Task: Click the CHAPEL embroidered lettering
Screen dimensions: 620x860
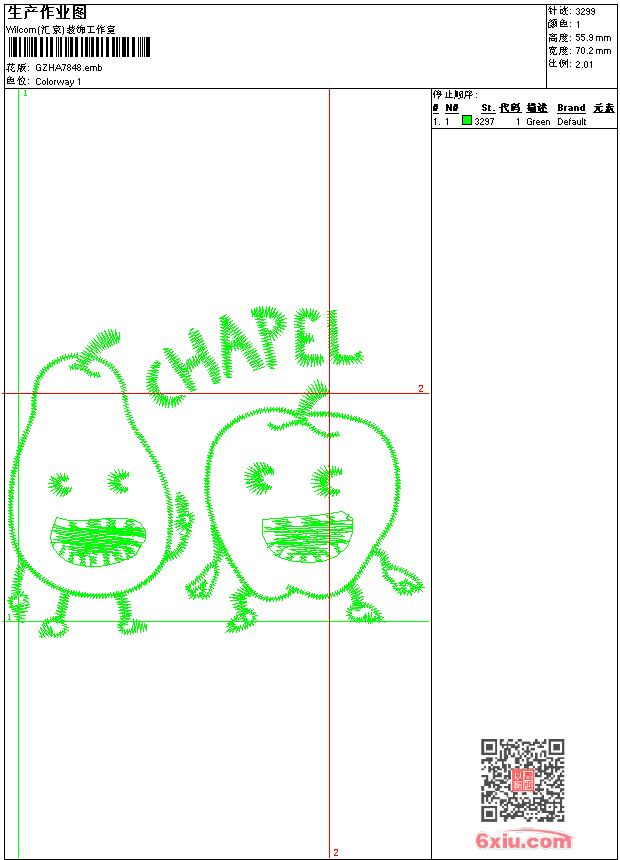Action: [x=254, y=356]
